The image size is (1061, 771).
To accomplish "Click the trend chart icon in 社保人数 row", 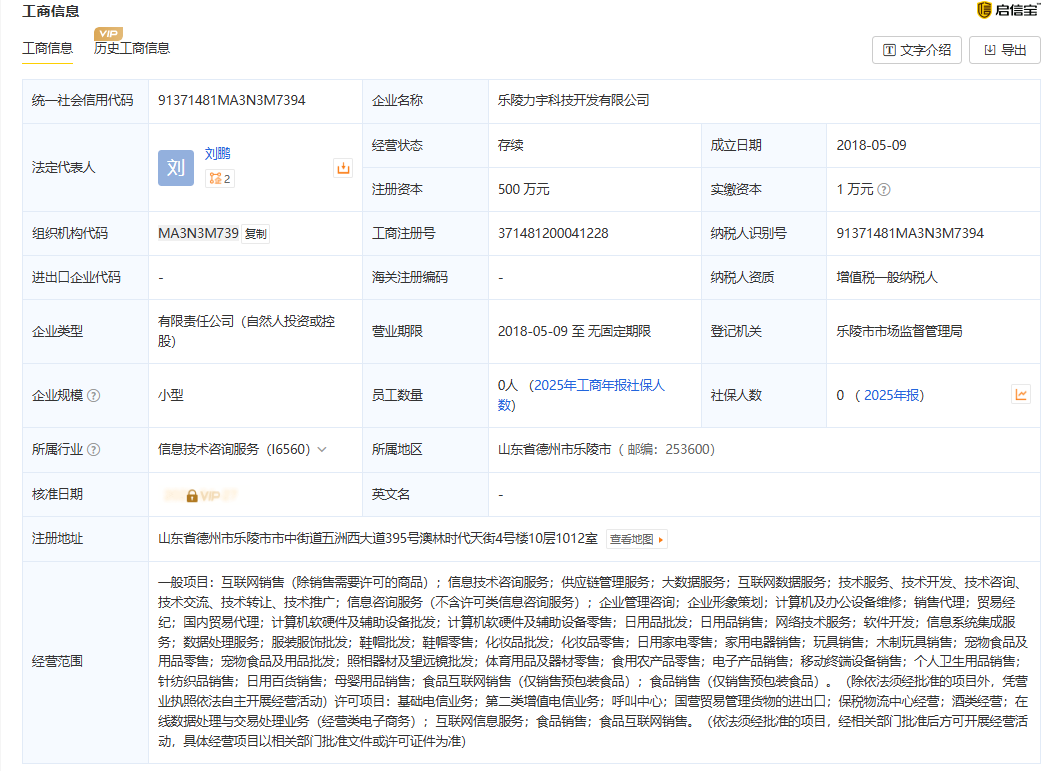I will tap(1021, 394).
